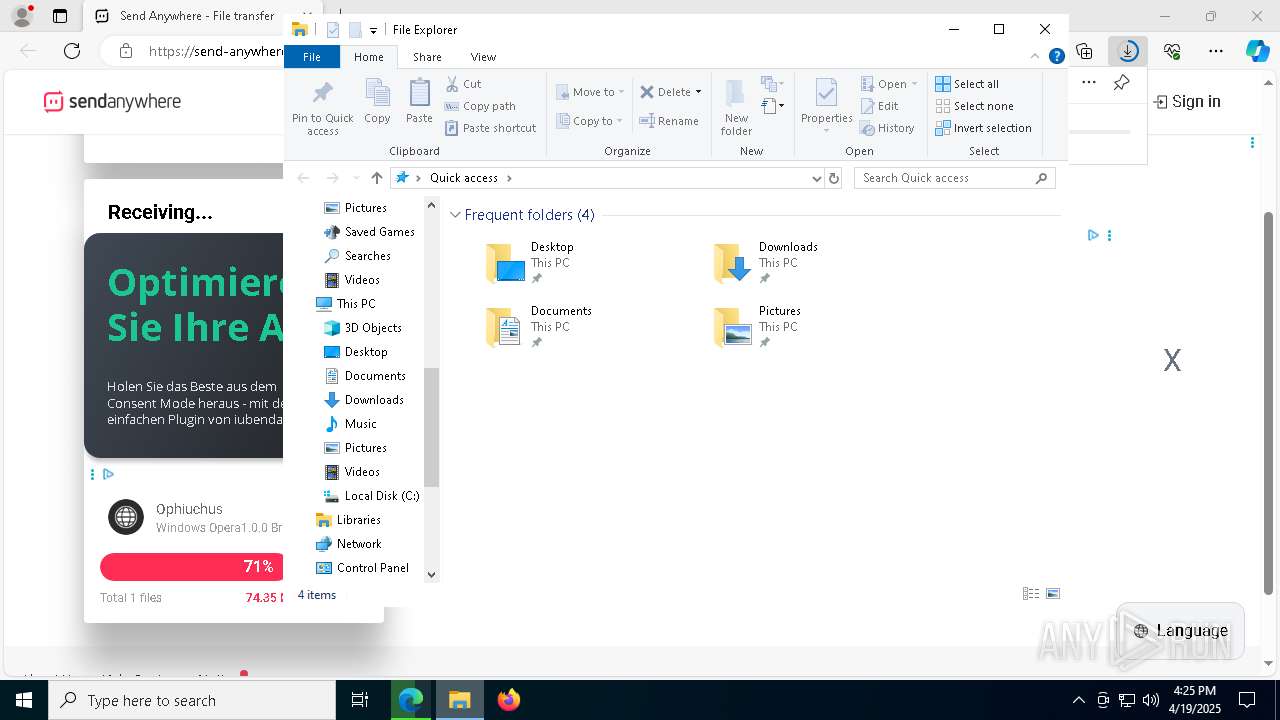Select Music in navigation pane
The width and height of the screenshot is (1280, 720).
click(351, 424)
